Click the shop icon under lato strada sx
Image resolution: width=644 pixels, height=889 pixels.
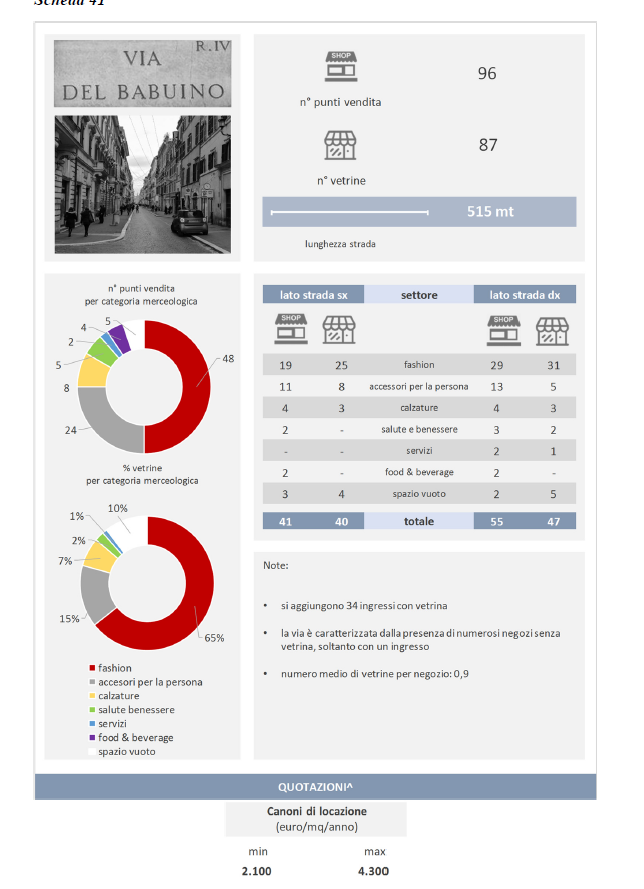click(x=290, y=328)
